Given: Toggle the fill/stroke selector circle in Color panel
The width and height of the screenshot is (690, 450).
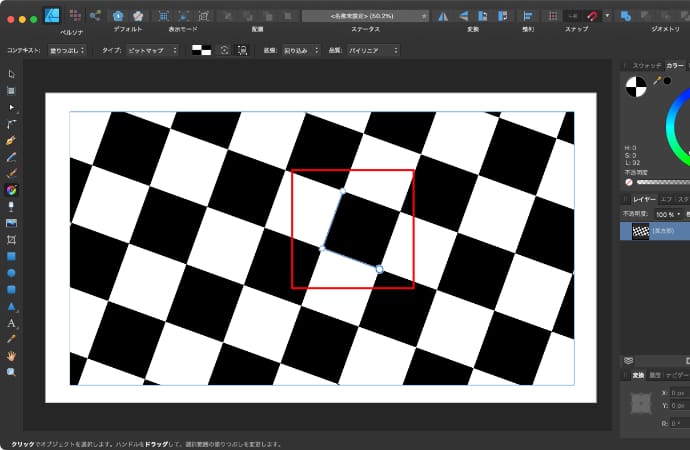Looking at the screenshot, I should point(635,88).
